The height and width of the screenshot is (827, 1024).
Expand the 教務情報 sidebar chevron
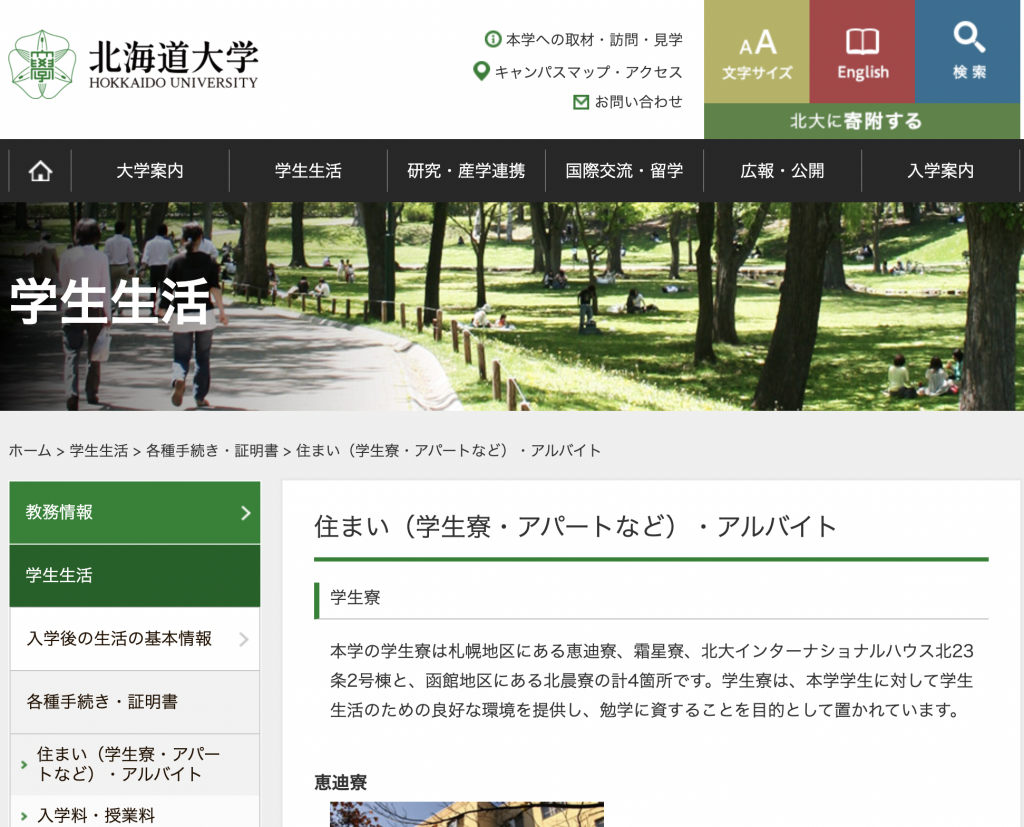(x=246, y=513)
